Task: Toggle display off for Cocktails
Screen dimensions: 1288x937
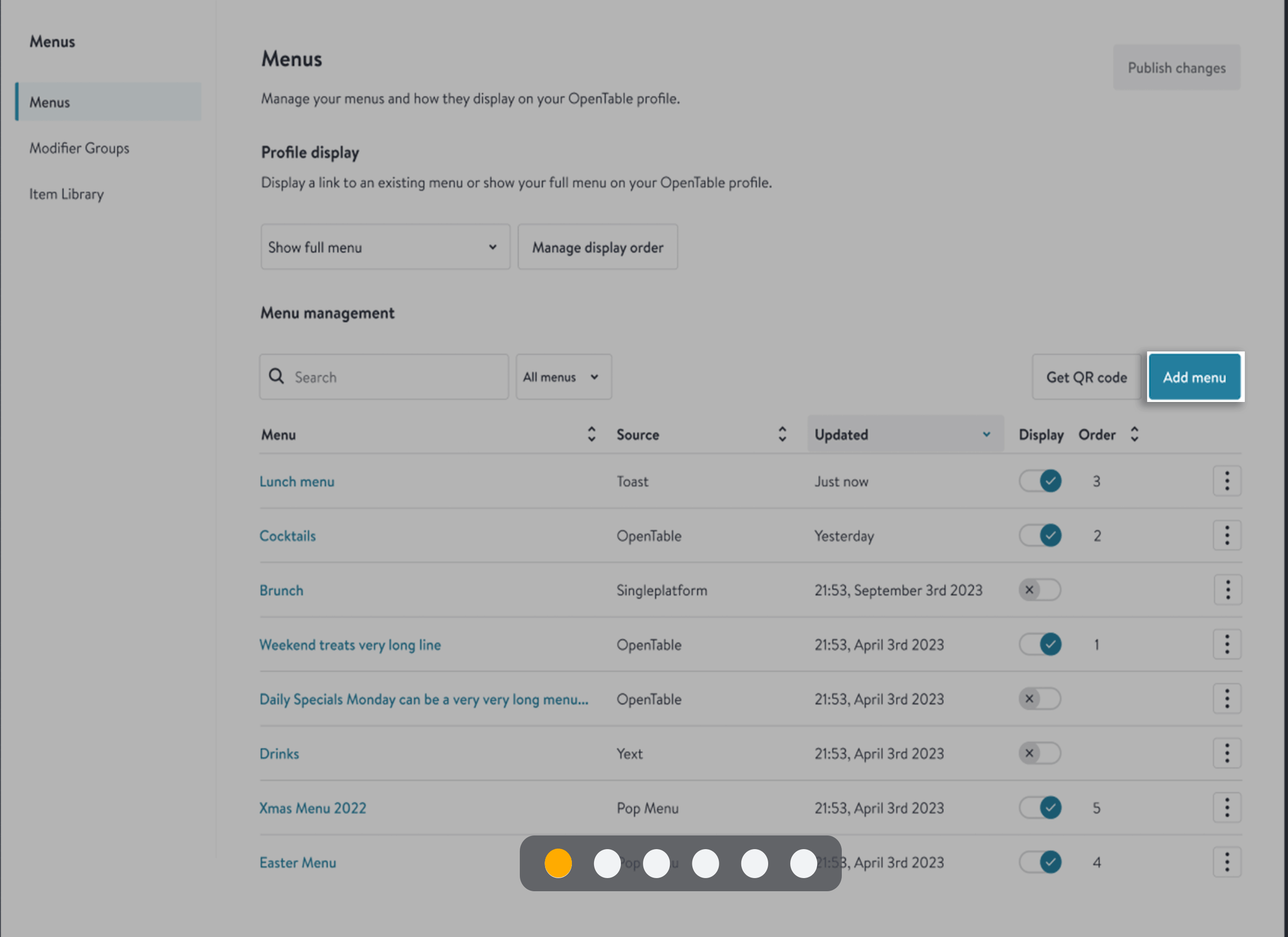Action: 1040,536
